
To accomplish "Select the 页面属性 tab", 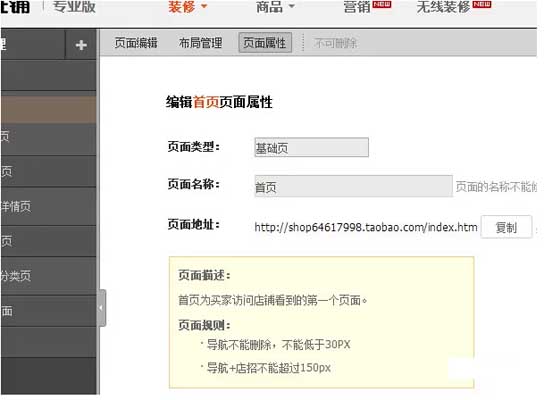I will pyautogui.click(x=265, y=43).
